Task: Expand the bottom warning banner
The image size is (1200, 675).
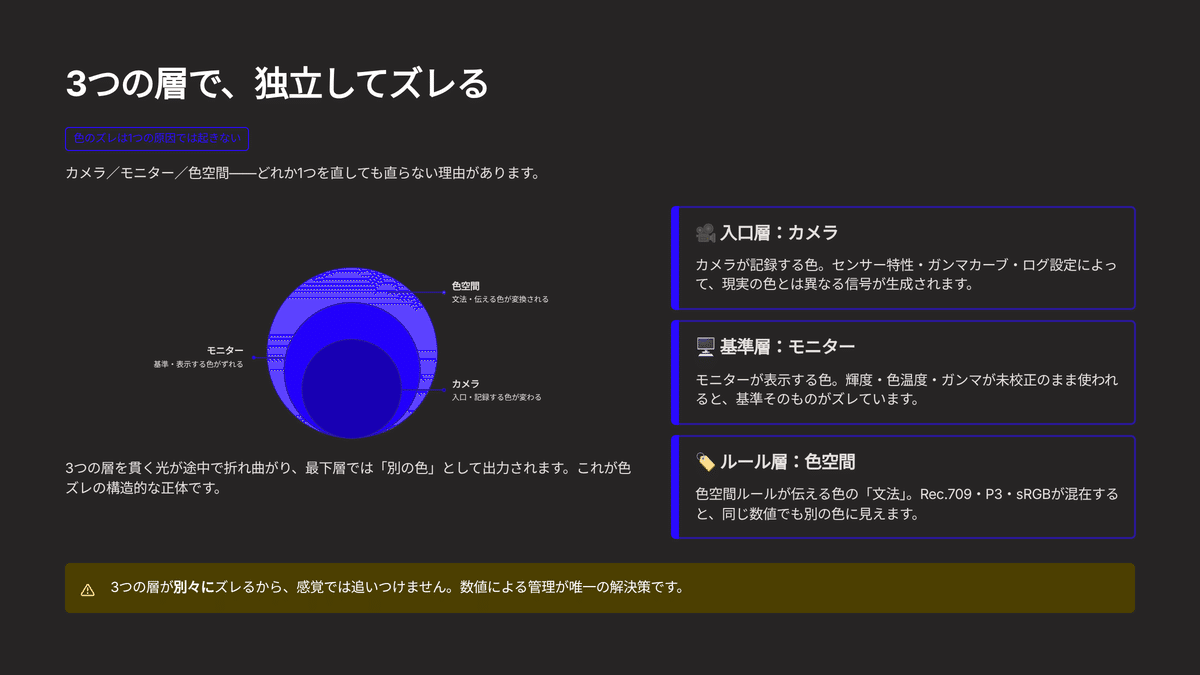Action: pyautogui.click(x=600, y=589)
